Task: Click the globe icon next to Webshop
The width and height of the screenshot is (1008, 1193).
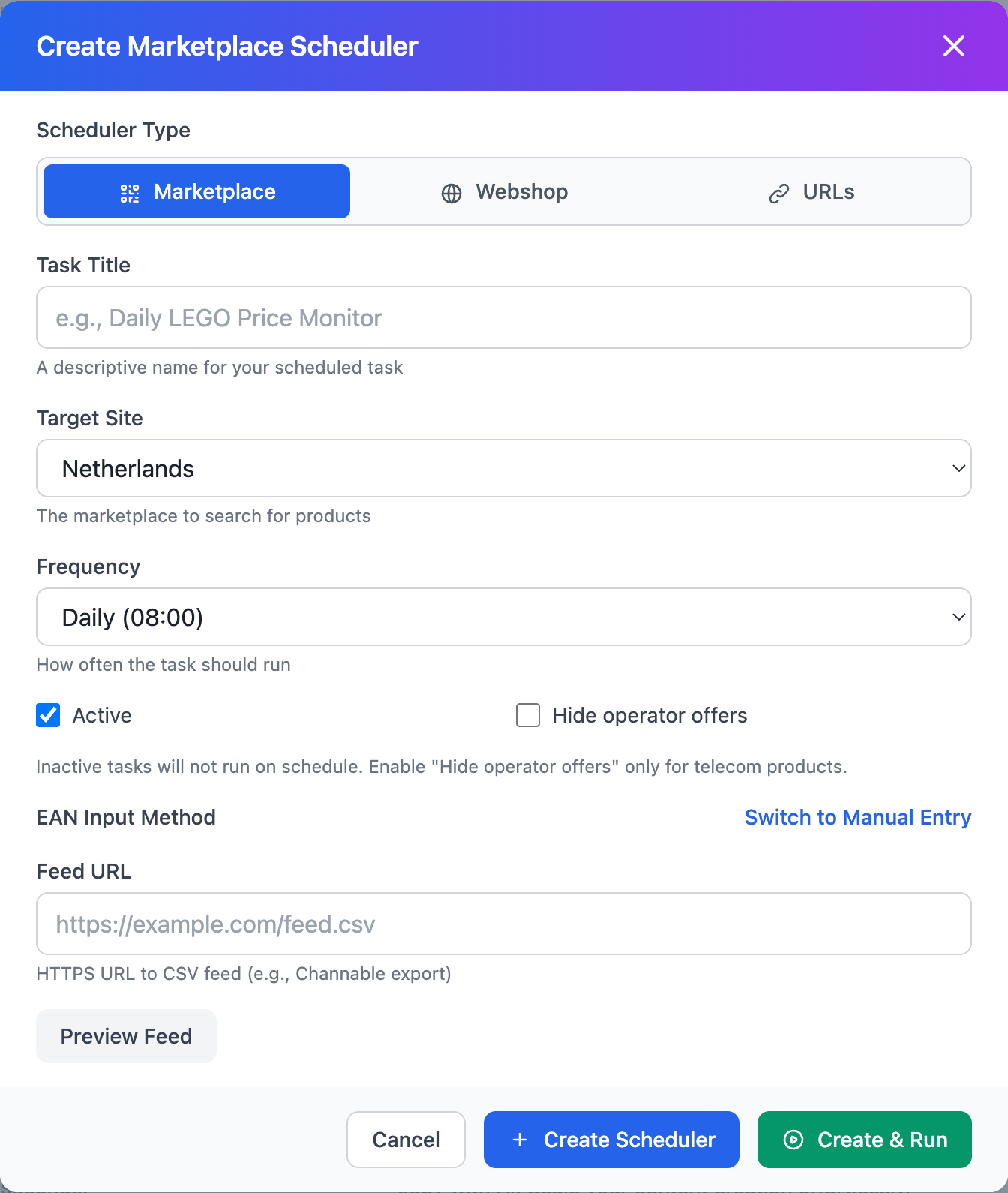Action: [451, 192]
